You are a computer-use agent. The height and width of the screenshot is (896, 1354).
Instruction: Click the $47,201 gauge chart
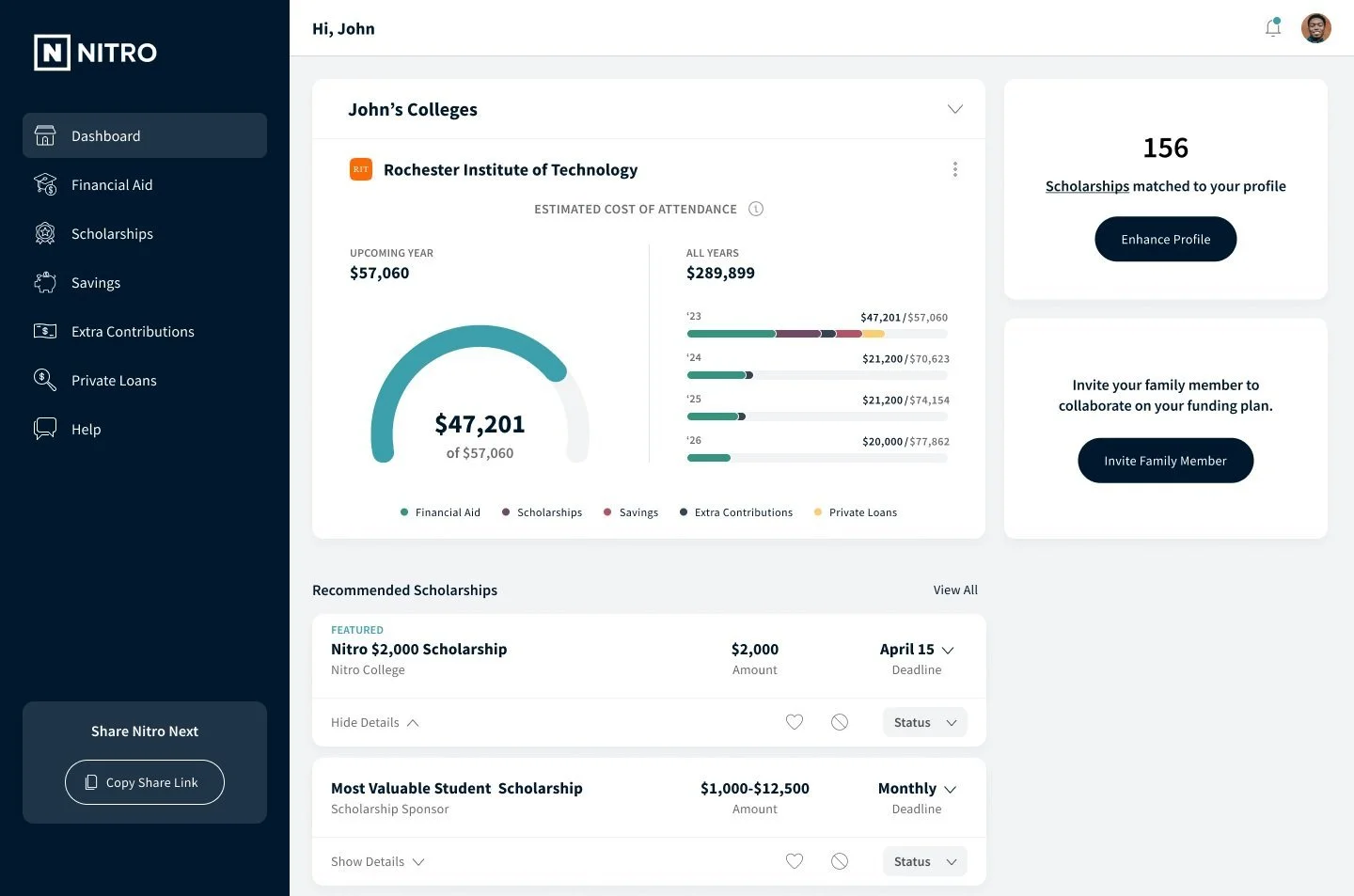click(x=480, y=395)
